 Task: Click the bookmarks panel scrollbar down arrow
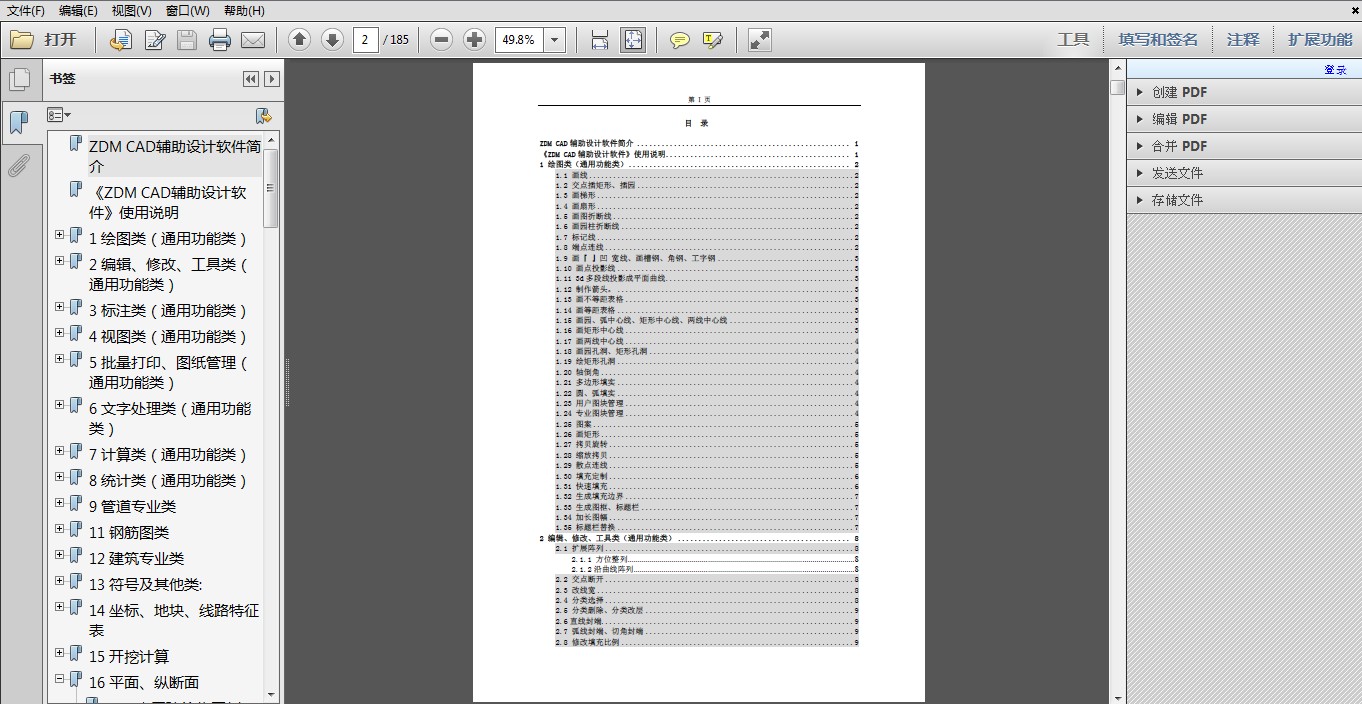coord(271,695)
